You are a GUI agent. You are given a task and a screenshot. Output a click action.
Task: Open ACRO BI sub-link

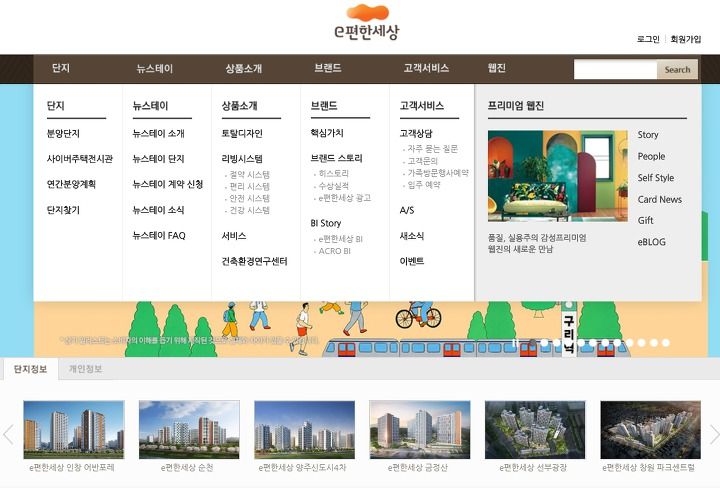335,251
